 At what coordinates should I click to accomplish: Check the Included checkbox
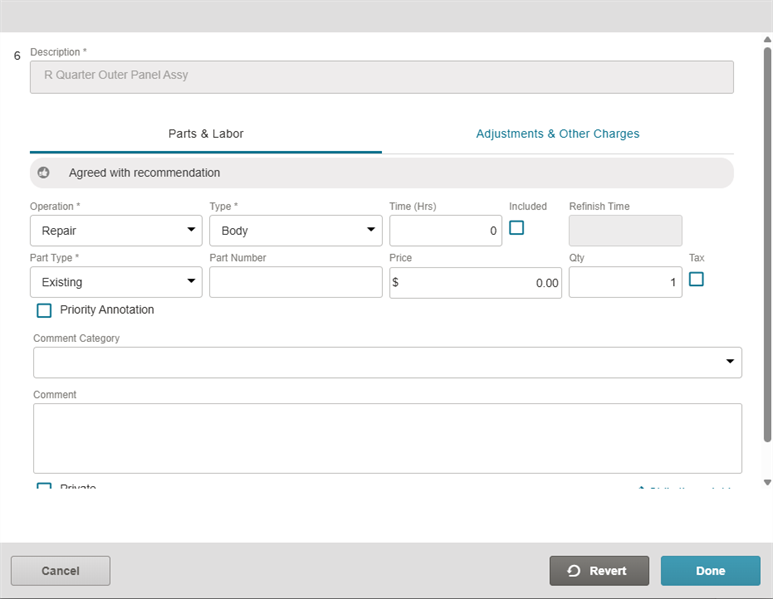[516, 228]
